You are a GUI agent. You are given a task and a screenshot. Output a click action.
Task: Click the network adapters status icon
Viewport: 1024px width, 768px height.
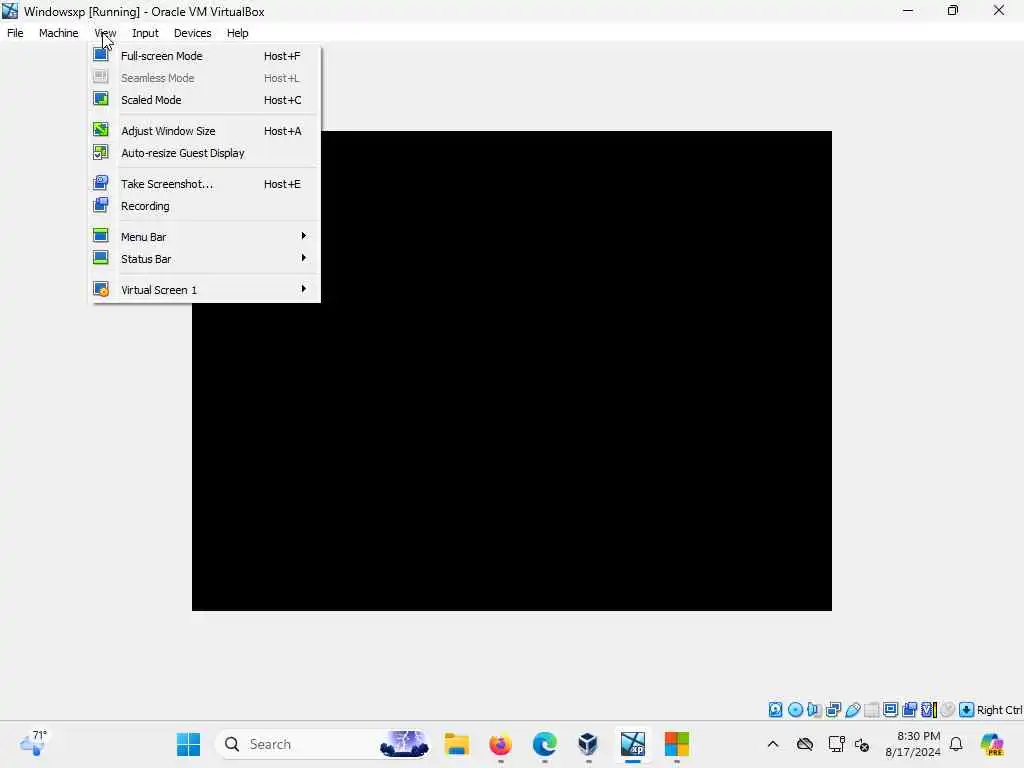[x=833, y=710]
